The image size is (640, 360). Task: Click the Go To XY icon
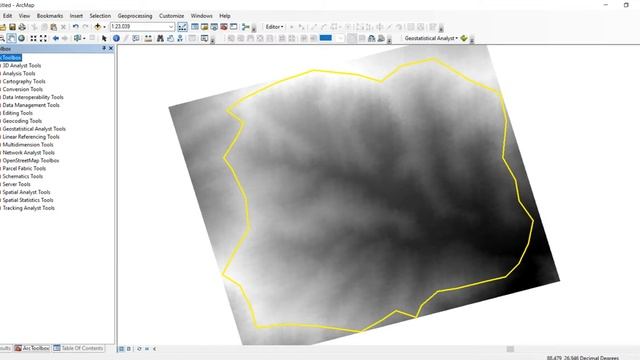point(180,38)
